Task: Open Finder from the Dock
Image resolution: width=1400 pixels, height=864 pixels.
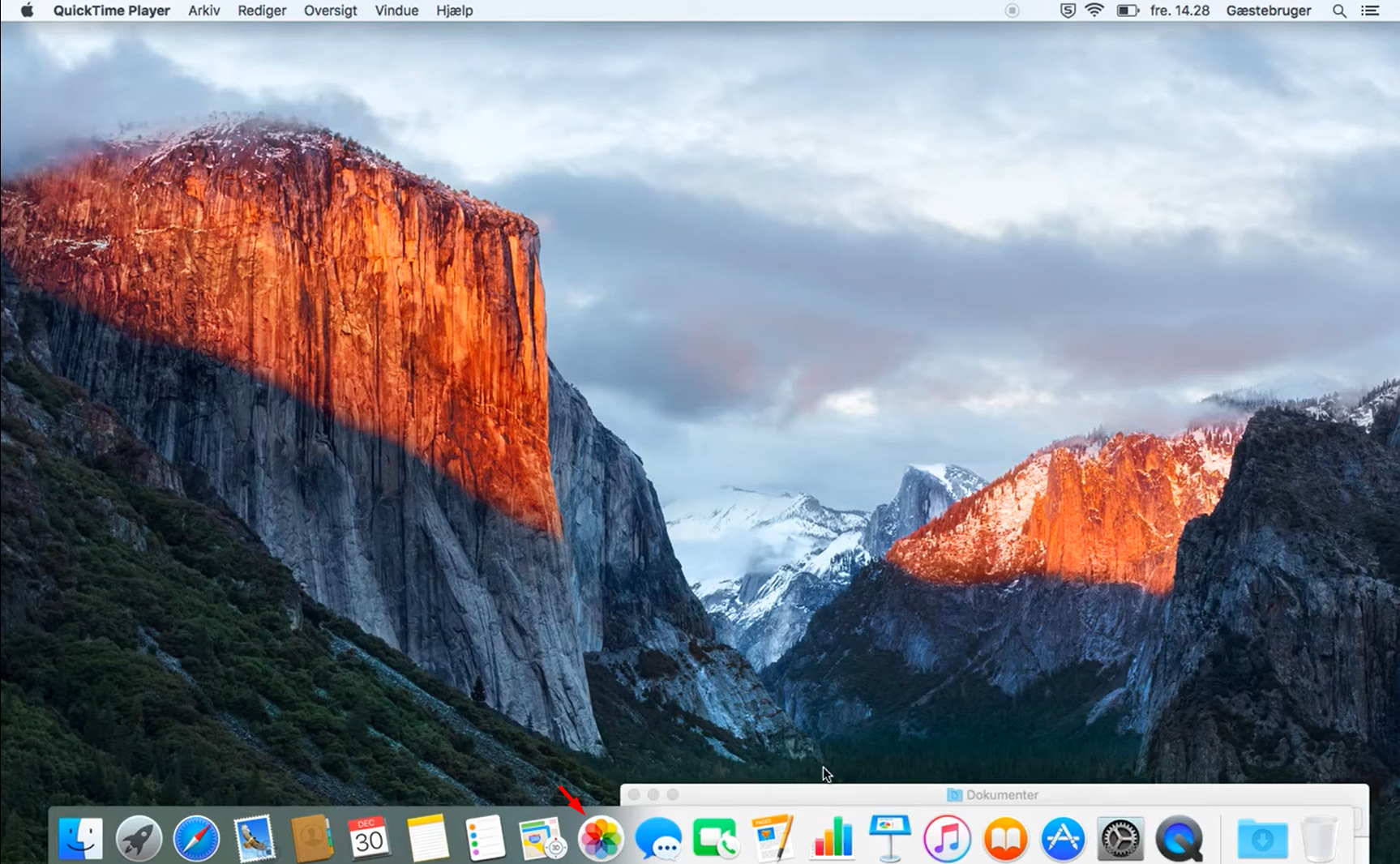Action: (80, 838)
